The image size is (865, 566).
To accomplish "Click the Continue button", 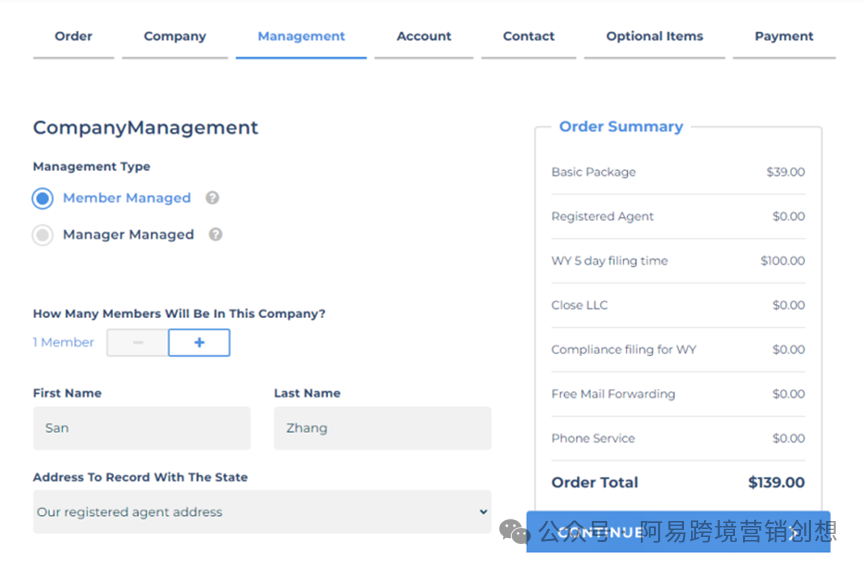I will (x=679, y=532).
